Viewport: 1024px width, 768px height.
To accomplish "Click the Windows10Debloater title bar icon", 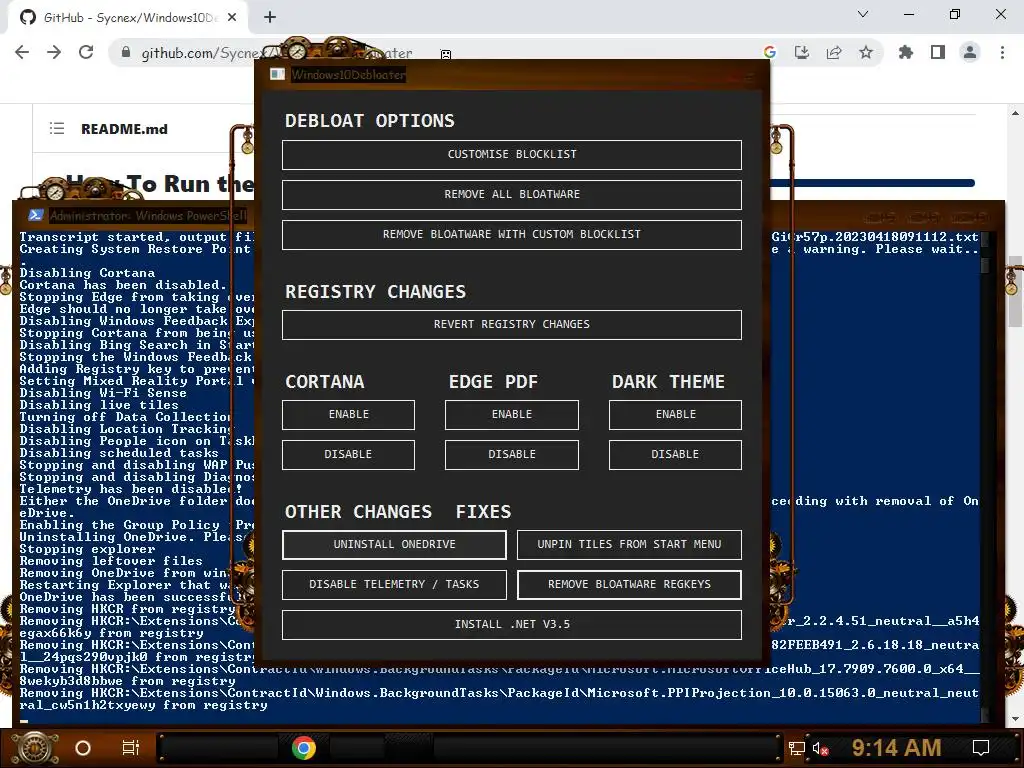I will pyautogui.click(x=277, y=74).
